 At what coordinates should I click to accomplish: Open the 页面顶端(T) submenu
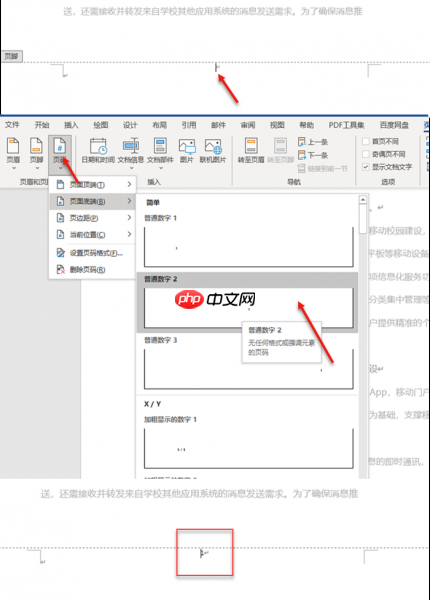click(x=92, y=185)
